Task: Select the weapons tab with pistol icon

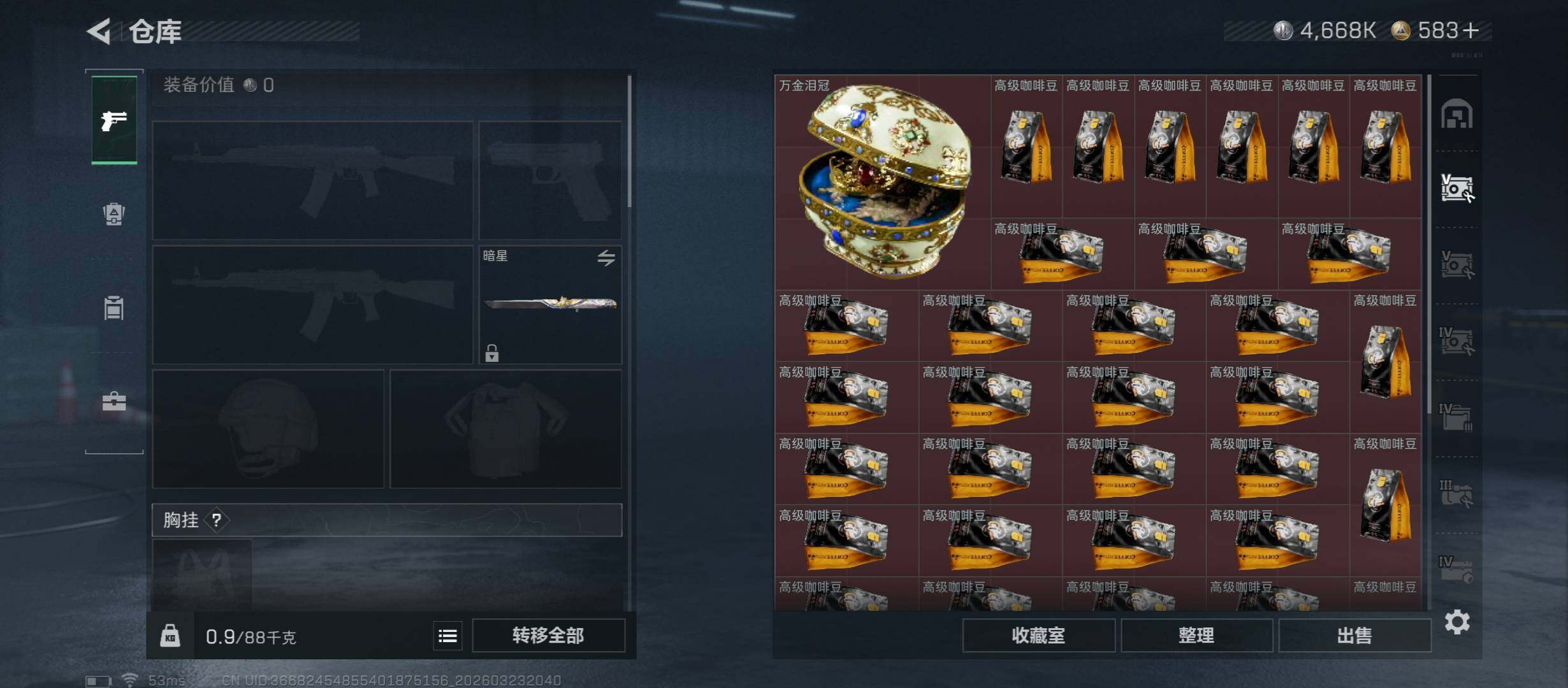Action: [114, 120]
